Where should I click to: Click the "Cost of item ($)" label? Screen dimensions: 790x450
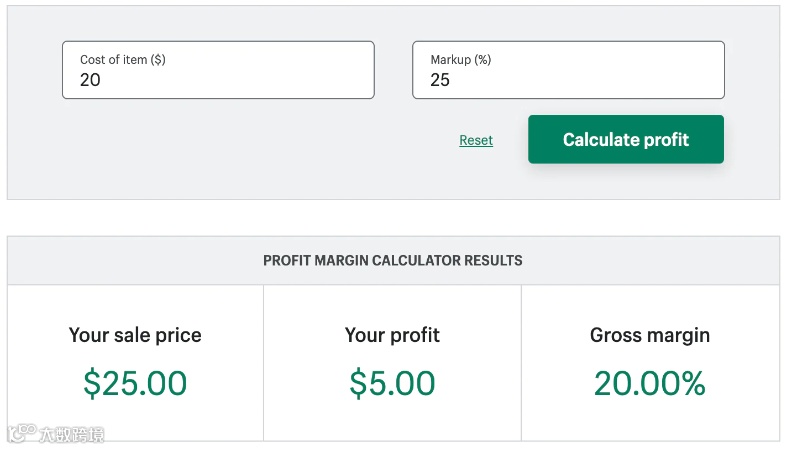(x=123, y=60)
